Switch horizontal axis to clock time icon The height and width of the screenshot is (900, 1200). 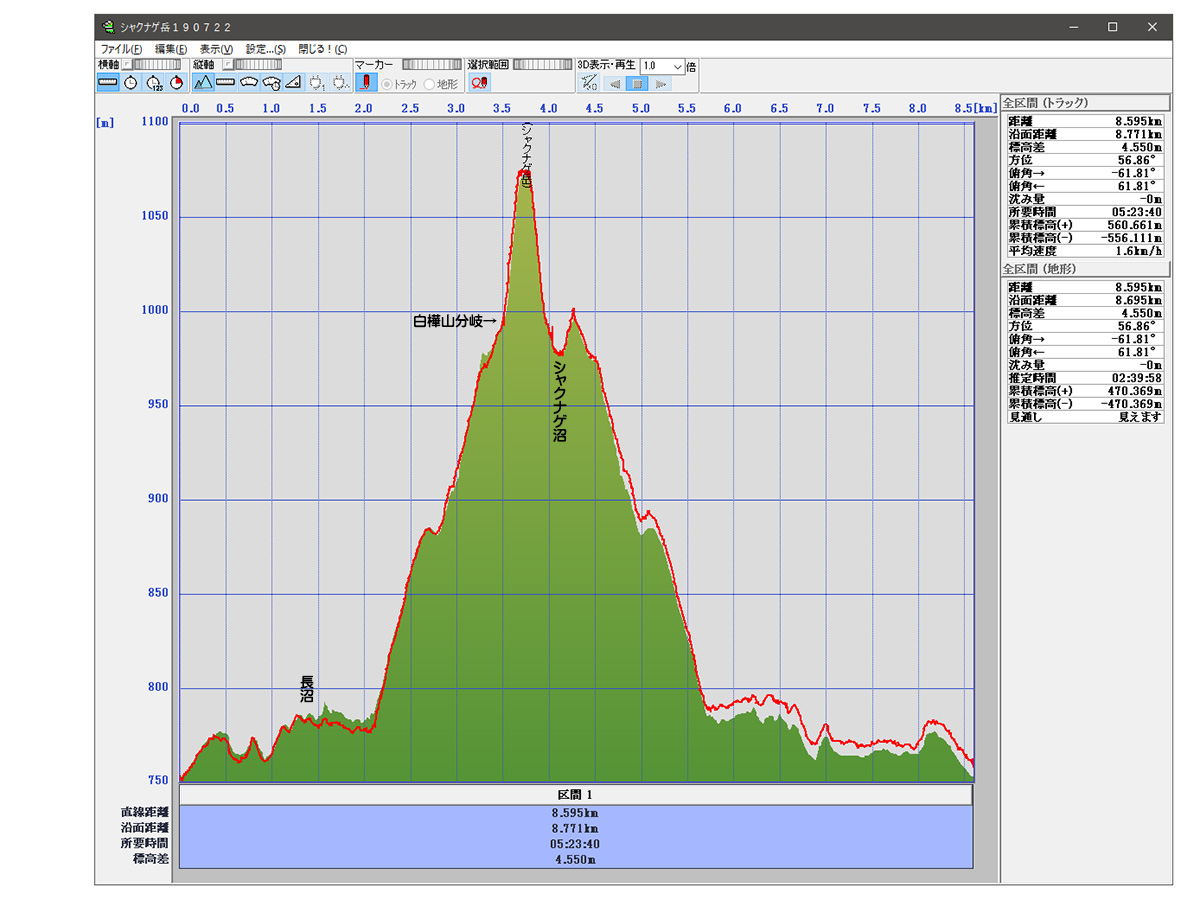(131, 83)
